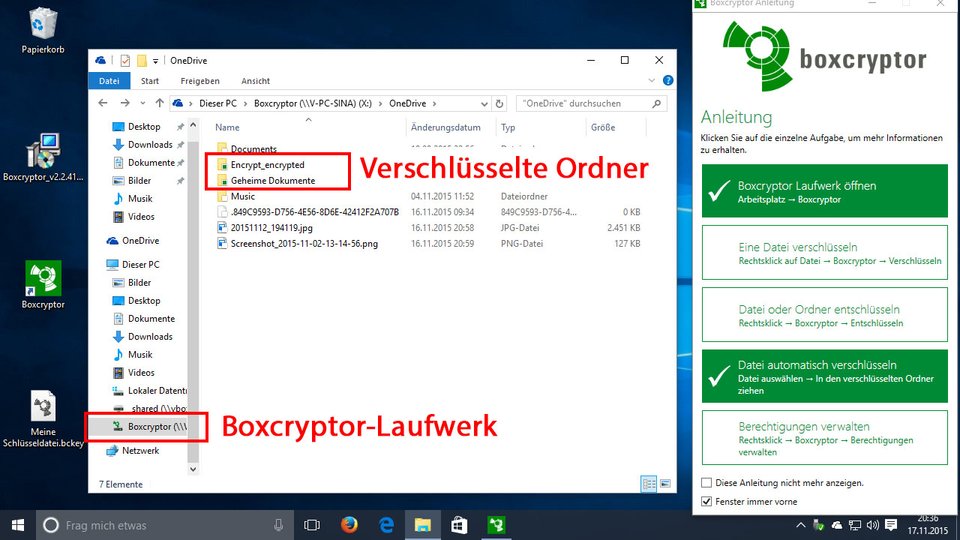This screenshot has height=540, width=960.
Task: Check 'Diese Anleitung nicht mehr anzeigen'
Action: 707,482
